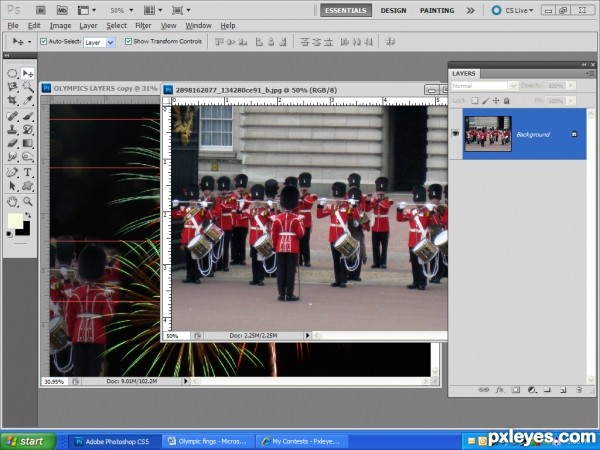Screen dimensions: 600x450
Task: Open the Window menu
Action: pos(198,26)
